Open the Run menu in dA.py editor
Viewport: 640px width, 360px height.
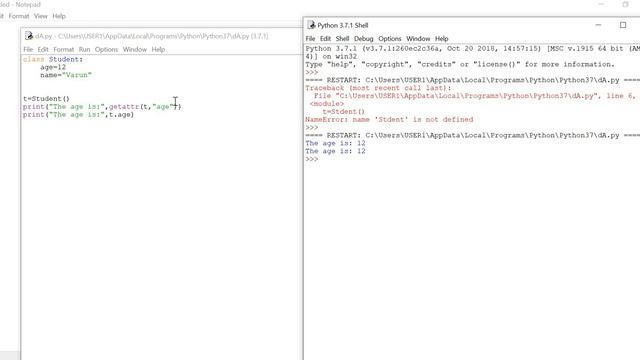tap(84, 49)
